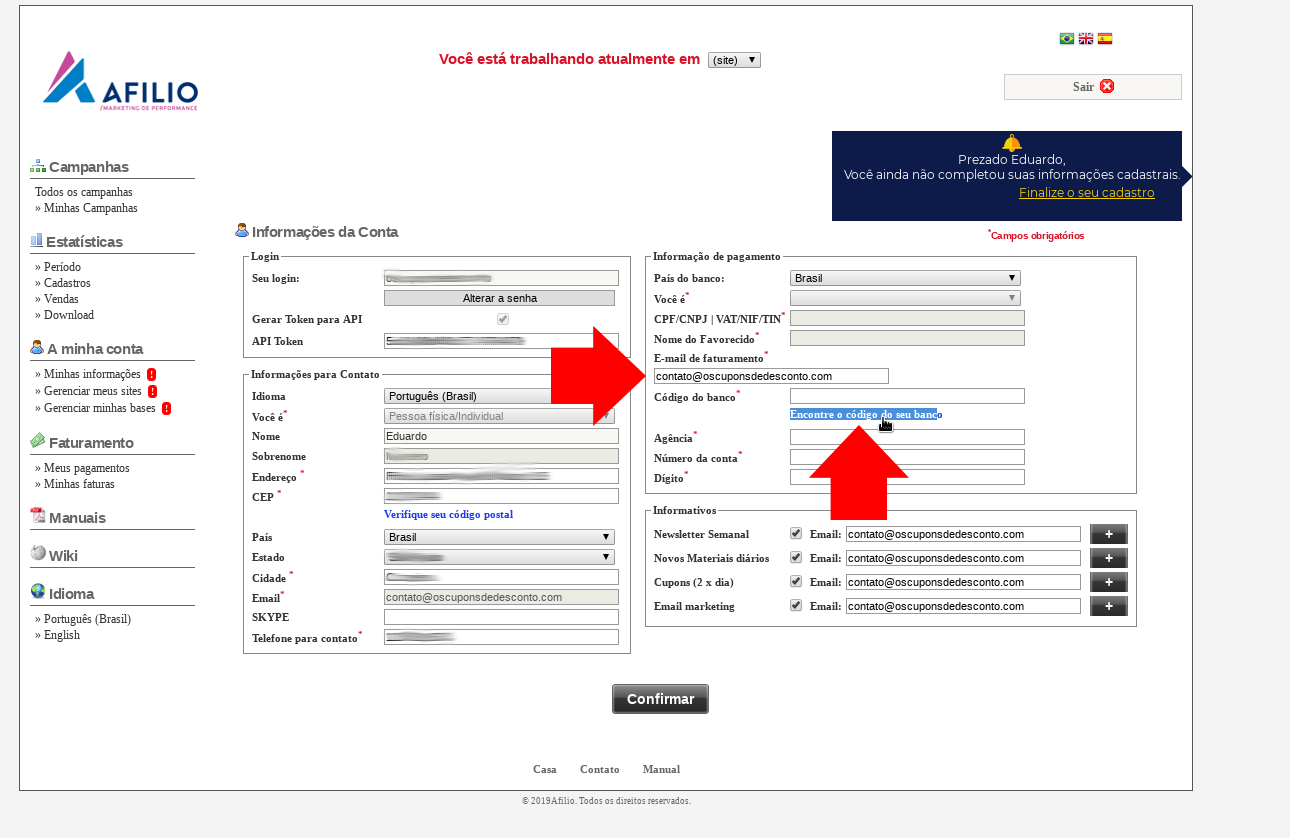The image size is (1290, 838).
Task: Open Encontre o código do seu banco link
Action: [x=866, y=414]
